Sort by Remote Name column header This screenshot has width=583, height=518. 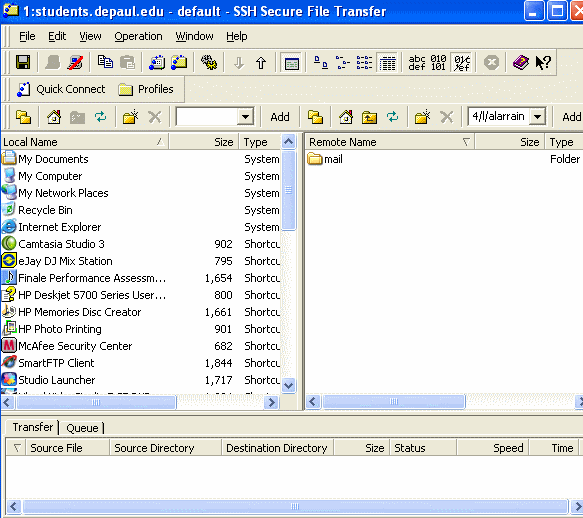[390, 142]
